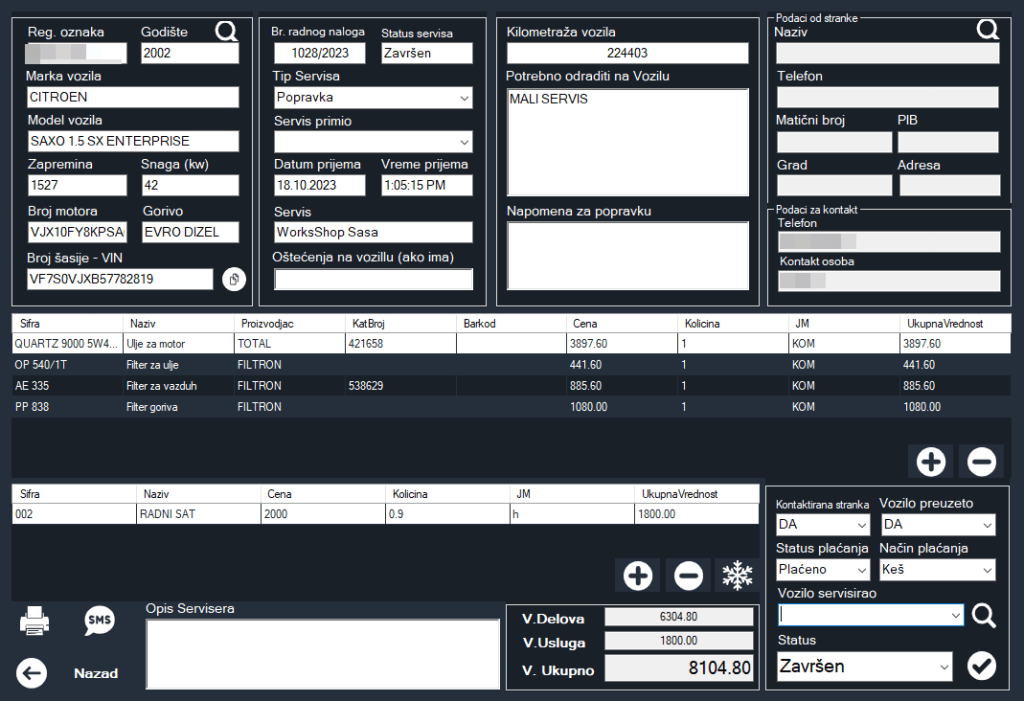The height and width of the screenshot is (701, 1024).
Task: Add a new part row with plus icon
Action: point(930,461)
